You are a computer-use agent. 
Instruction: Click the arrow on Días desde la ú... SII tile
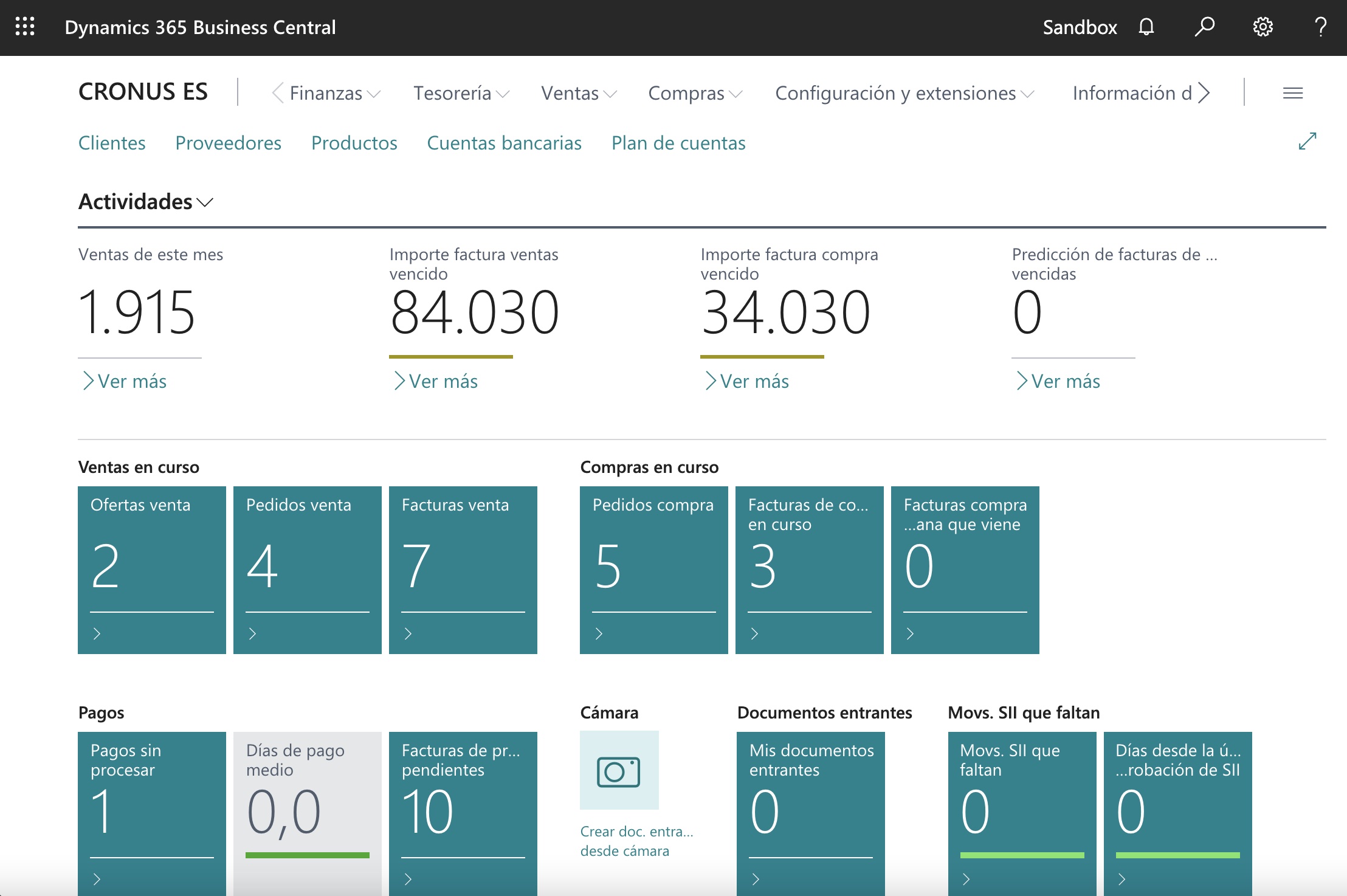pyautogui.click(x=1121, y=879)
